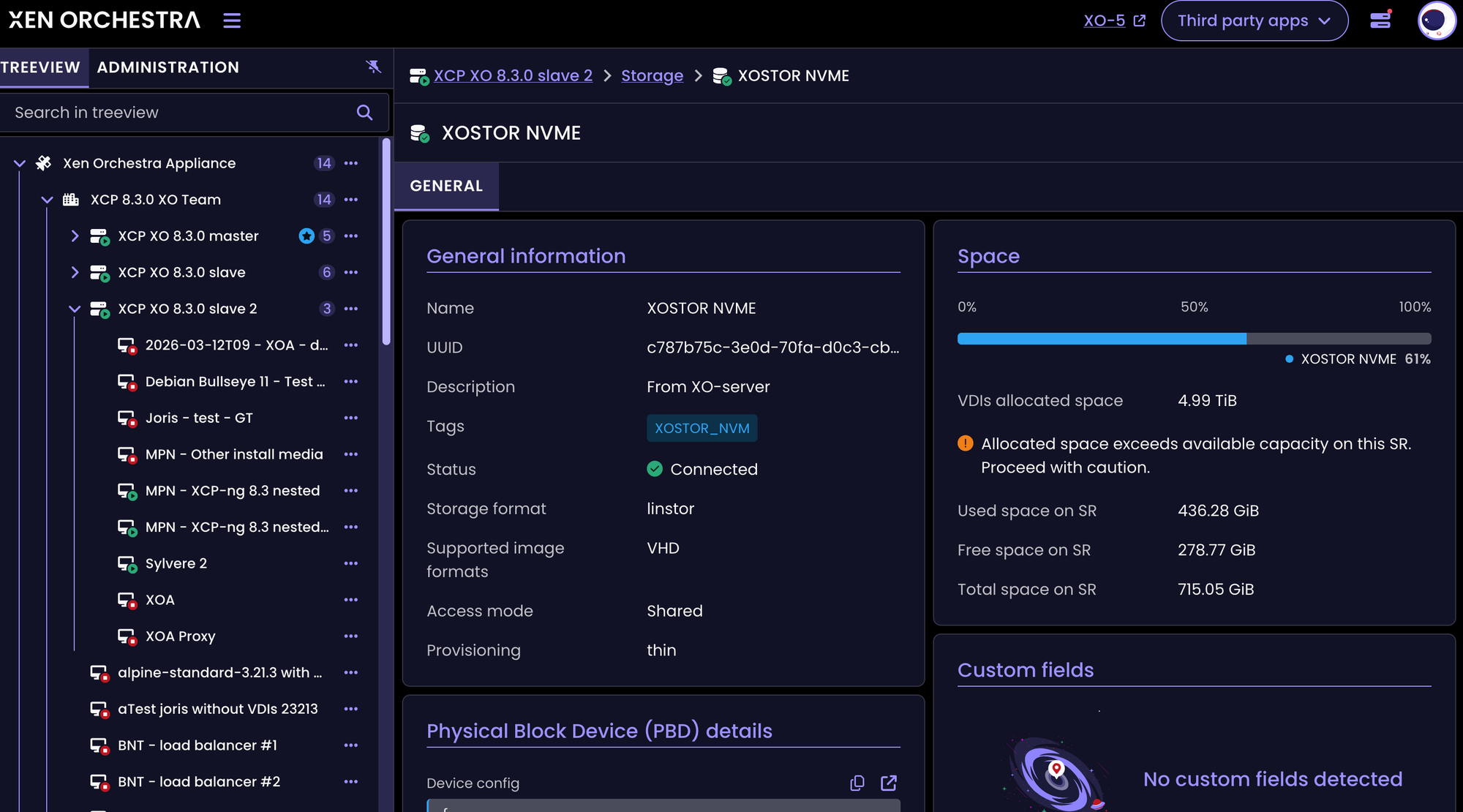
Task: Select the 2026-03-12T09 - XOA VM
Action: (x=237, y=345)
